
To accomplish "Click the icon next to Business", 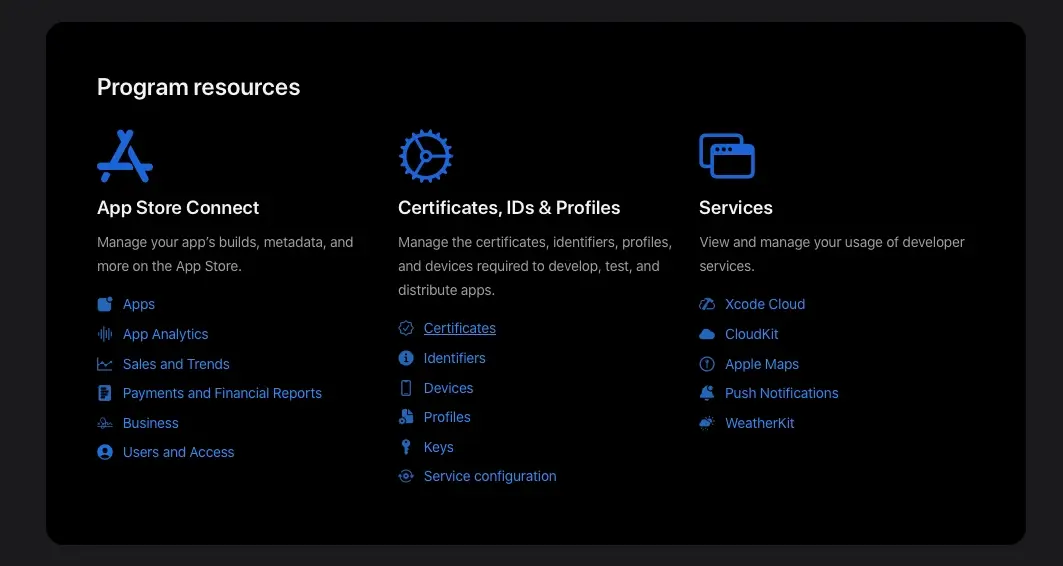I will [104, 423].
